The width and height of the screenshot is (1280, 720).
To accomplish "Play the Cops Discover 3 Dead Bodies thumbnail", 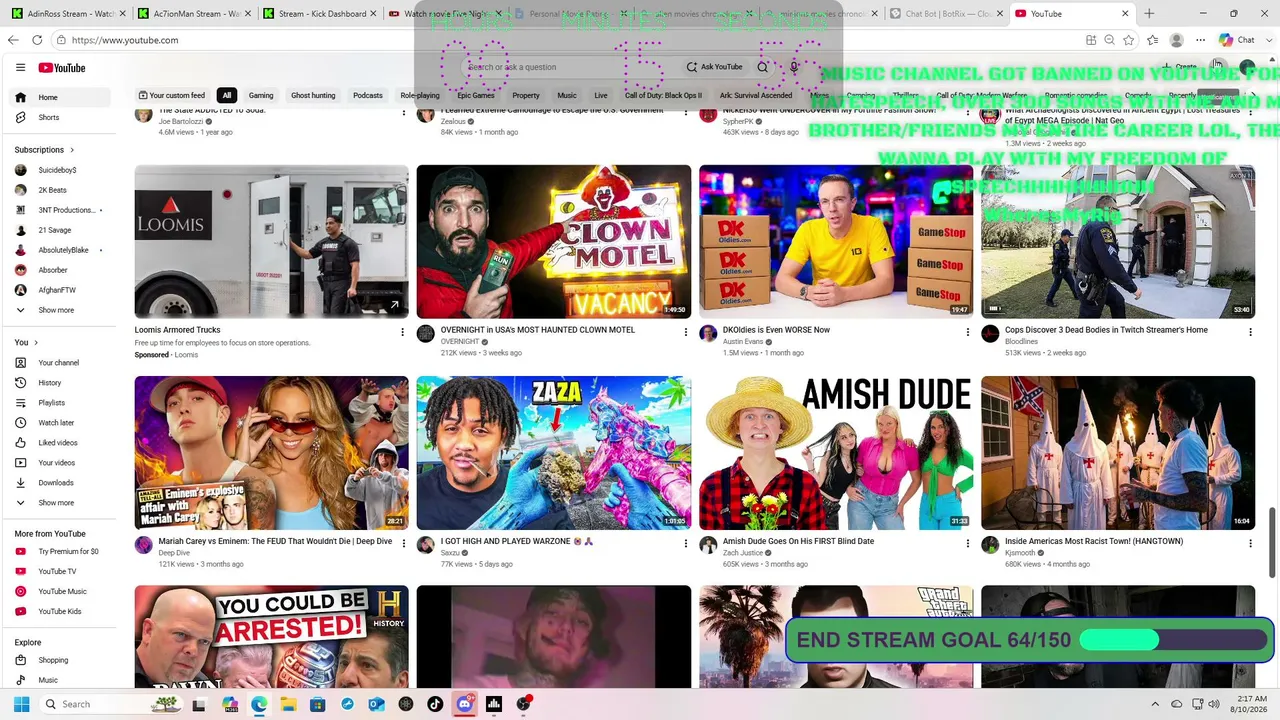I will [1118, 241].
